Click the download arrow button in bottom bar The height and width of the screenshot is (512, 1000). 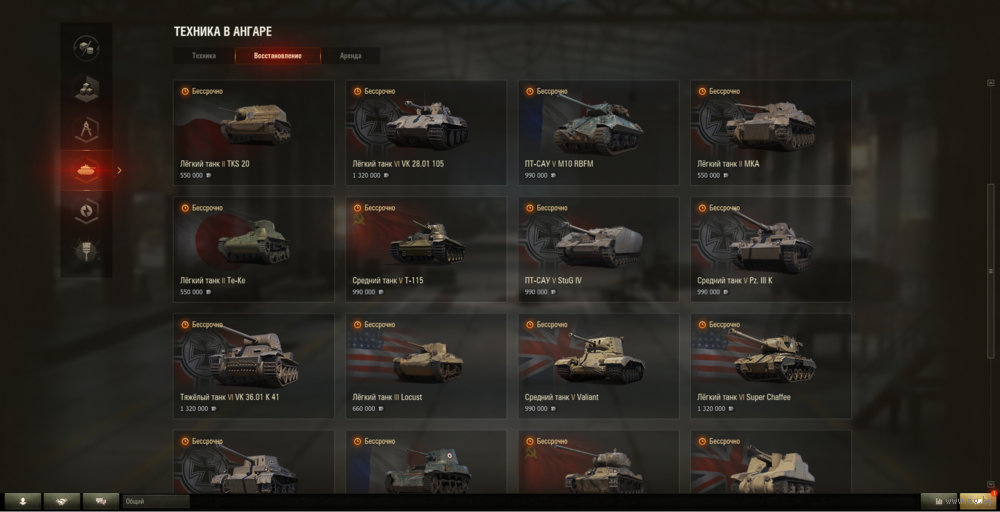click(x=23, y=501)
